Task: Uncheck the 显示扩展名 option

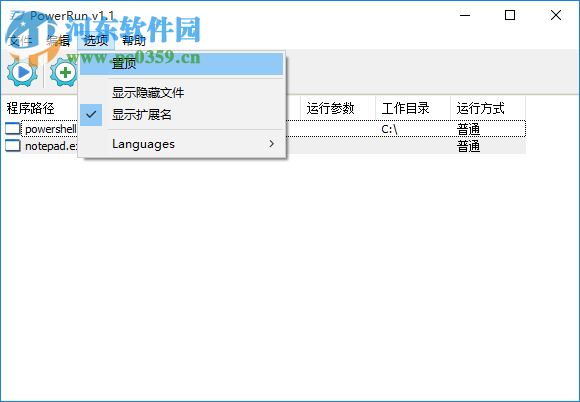Action: (182, 115)
